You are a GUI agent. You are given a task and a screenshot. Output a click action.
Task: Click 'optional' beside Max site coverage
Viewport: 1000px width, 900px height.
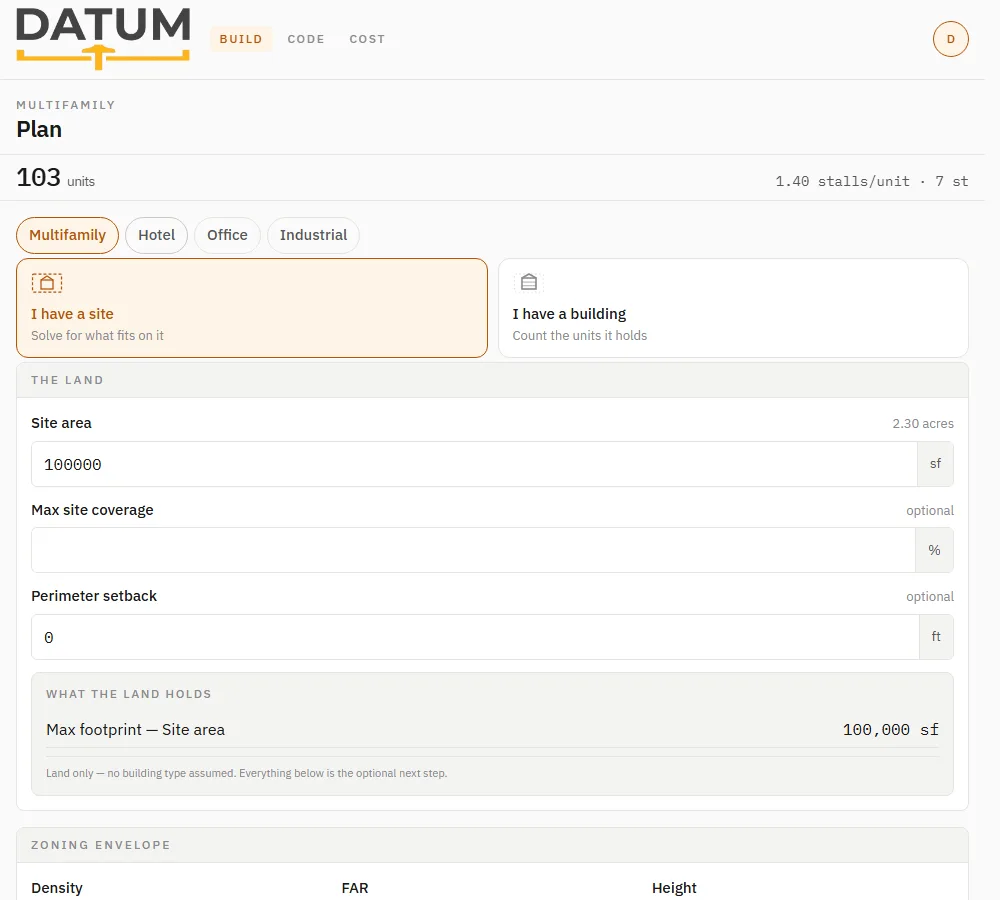coord(930,510)
